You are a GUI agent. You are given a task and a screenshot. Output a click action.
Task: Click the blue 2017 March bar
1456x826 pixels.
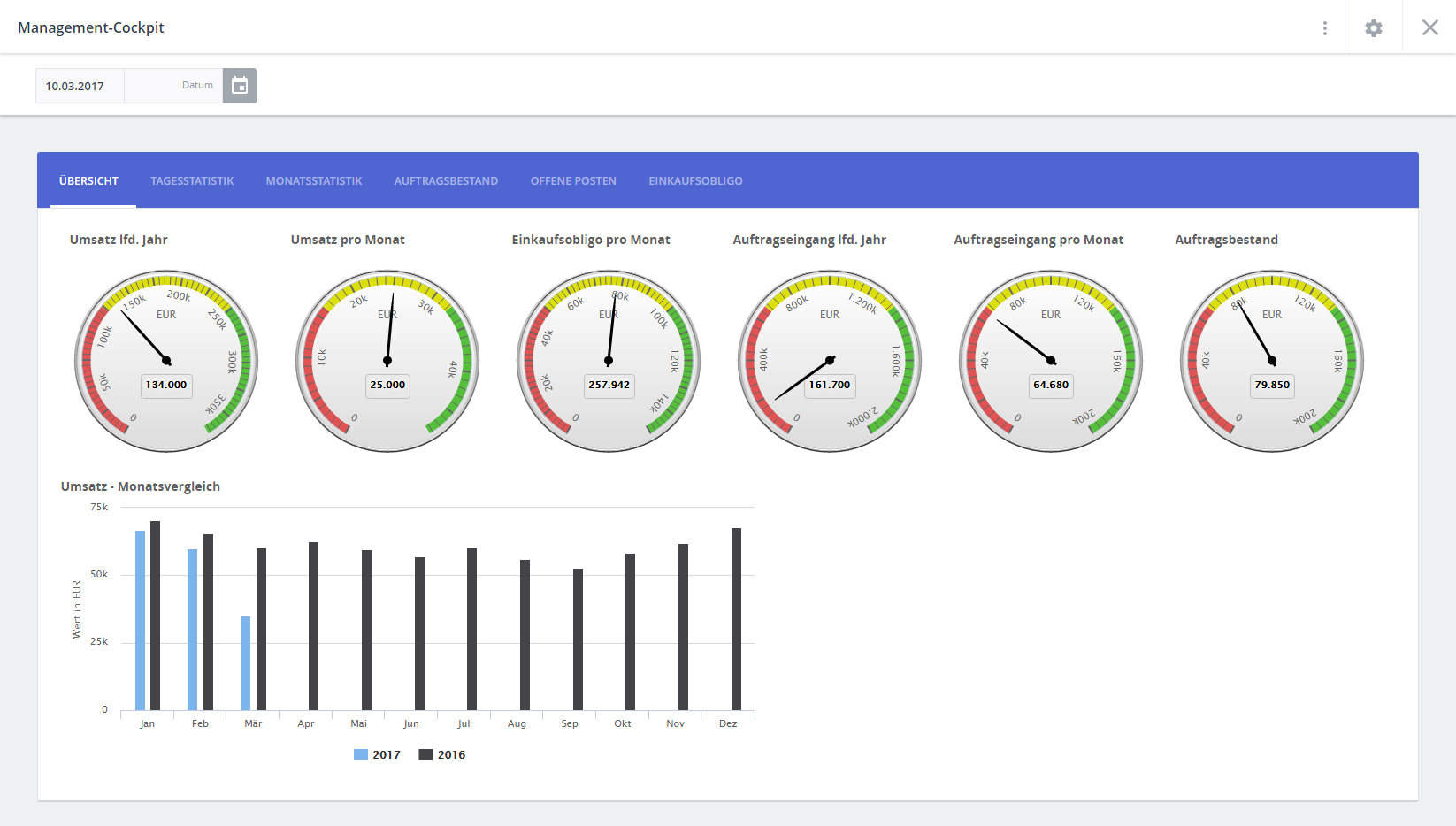pyautogui.click(x=245, y=663)
